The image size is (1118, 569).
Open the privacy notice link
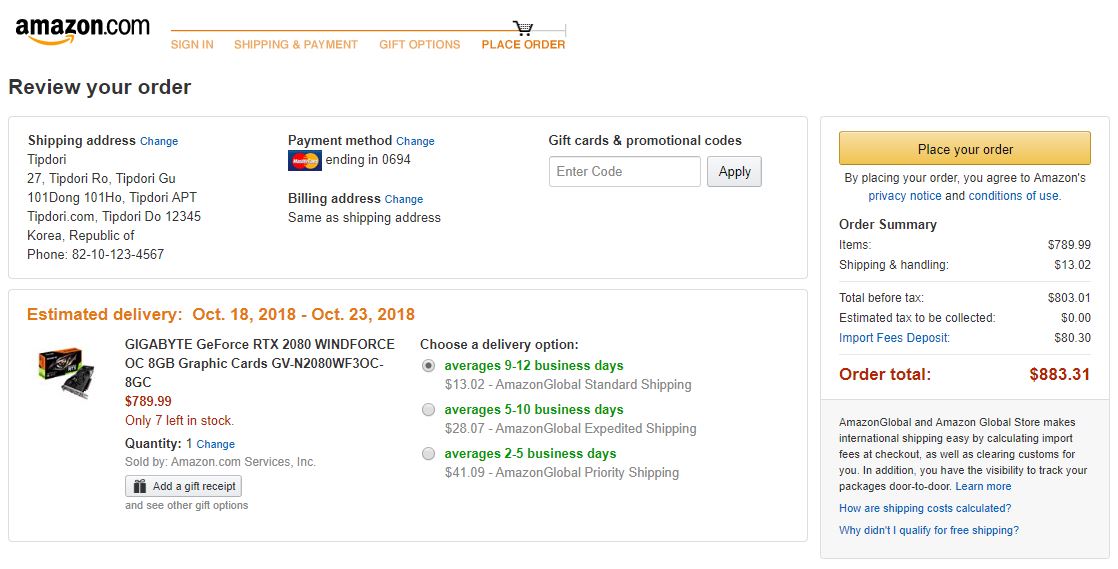point(904,196)
